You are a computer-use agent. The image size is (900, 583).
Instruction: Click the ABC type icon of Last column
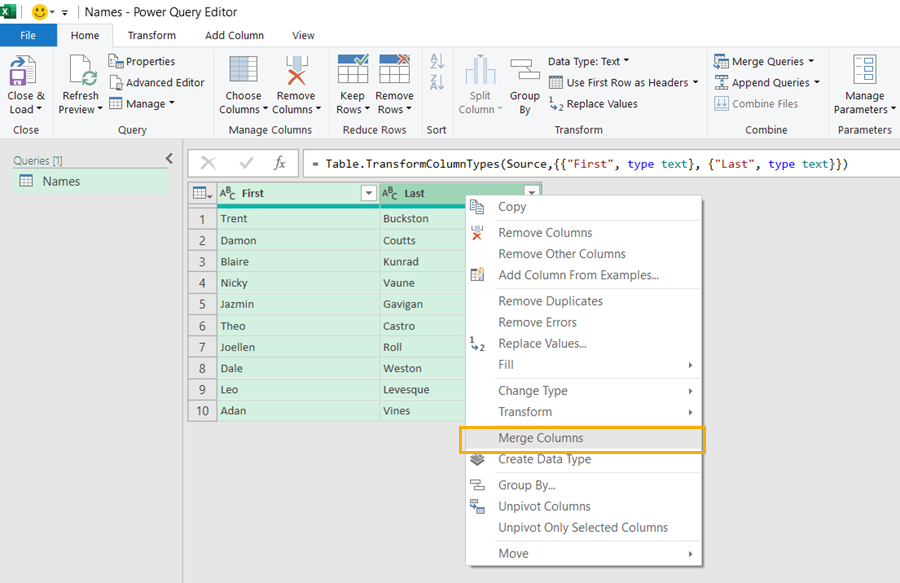[x=390, y=193]
